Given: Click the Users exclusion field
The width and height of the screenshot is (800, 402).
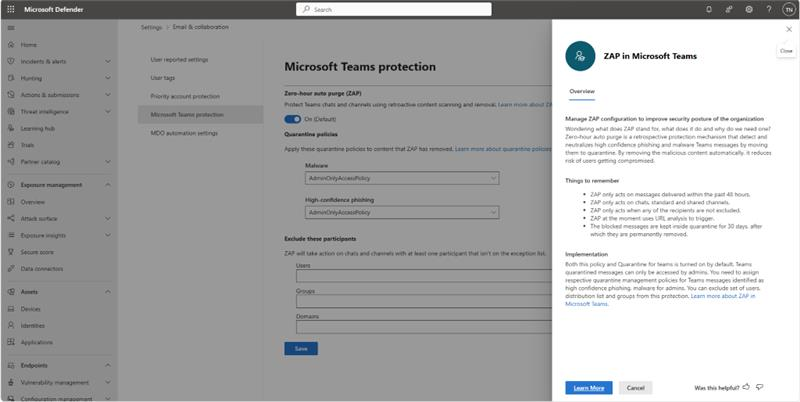Looking at the screenshot, I should coord(423,275).
